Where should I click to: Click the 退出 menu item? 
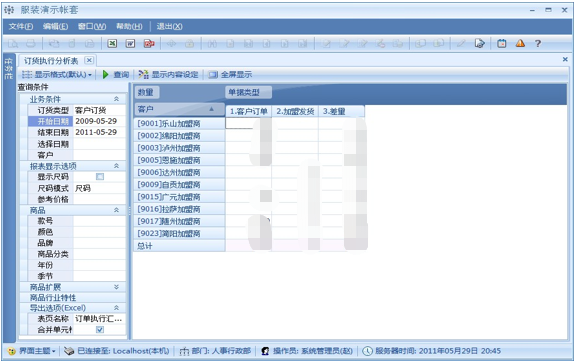(169, 26)
